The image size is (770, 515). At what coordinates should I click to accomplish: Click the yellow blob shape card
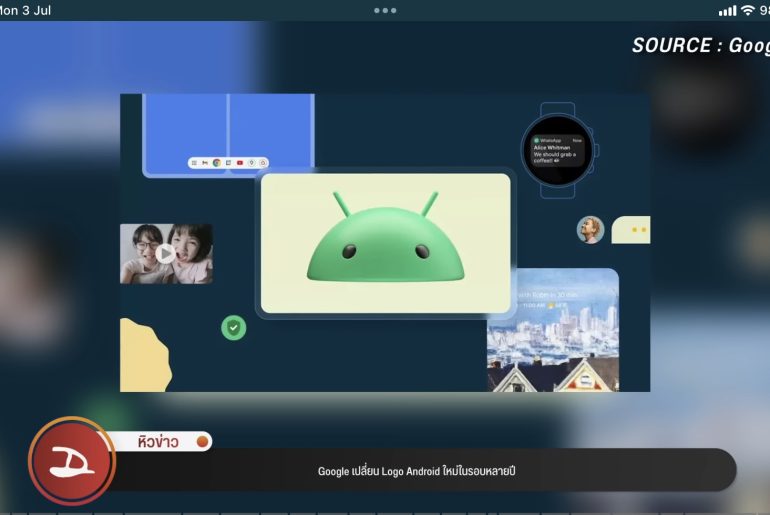[146, 355]
